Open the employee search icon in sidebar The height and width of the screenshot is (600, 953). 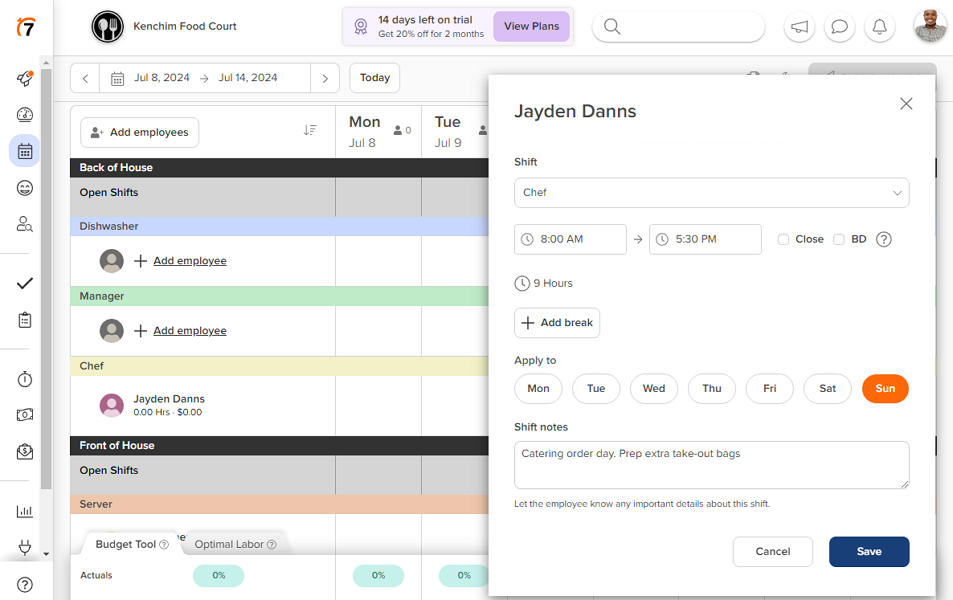pos(25,224)
